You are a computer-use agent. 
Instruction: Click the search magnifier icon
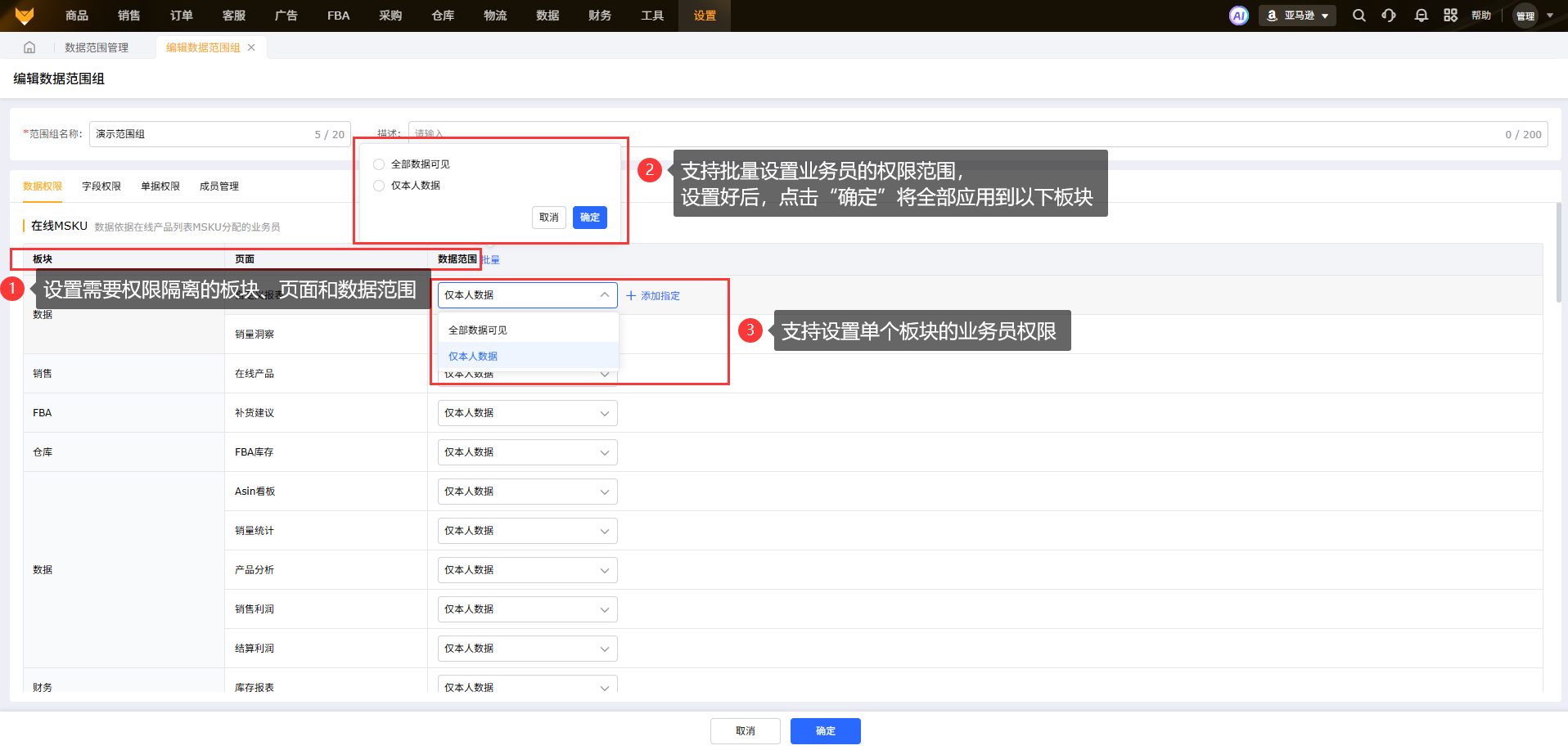coord(1358,16)
